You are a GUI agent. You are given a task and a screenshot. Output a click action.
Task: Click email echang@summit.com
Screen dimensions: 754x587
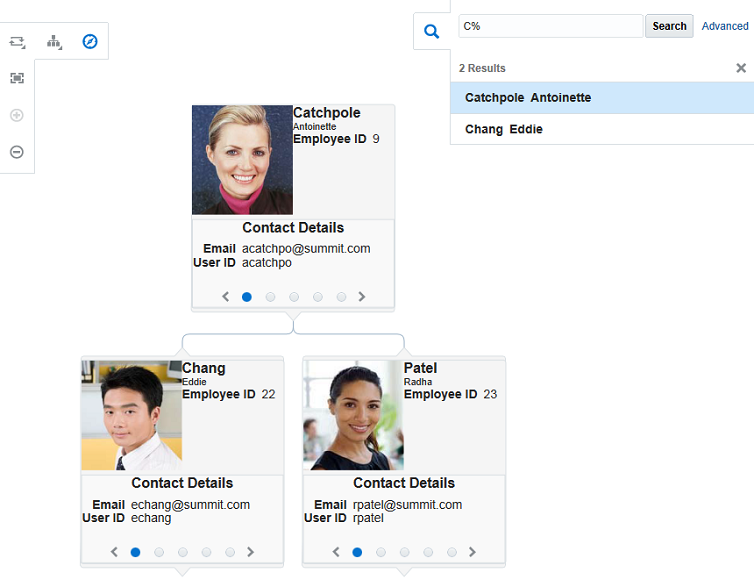tap(190, 505)
